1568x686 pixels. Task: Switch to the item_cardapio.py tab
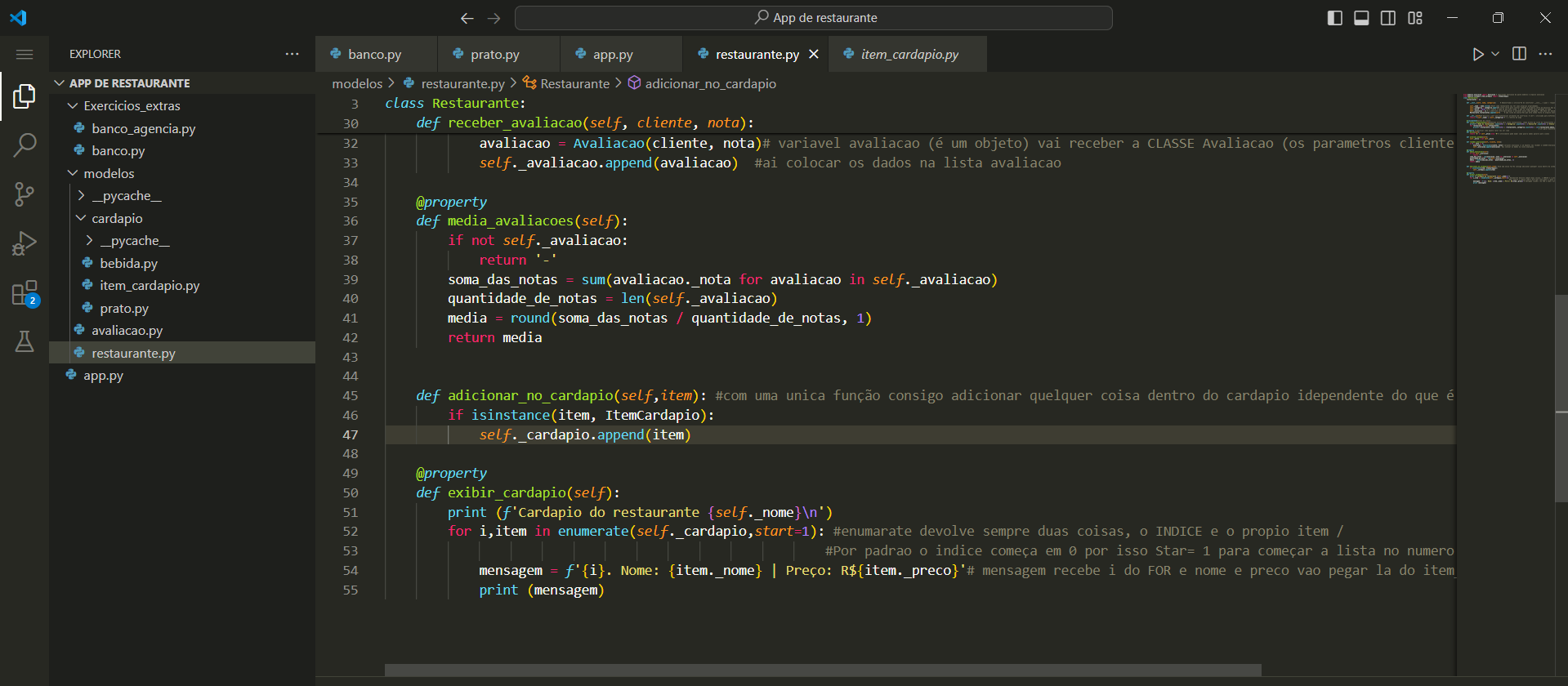(908, 54)
